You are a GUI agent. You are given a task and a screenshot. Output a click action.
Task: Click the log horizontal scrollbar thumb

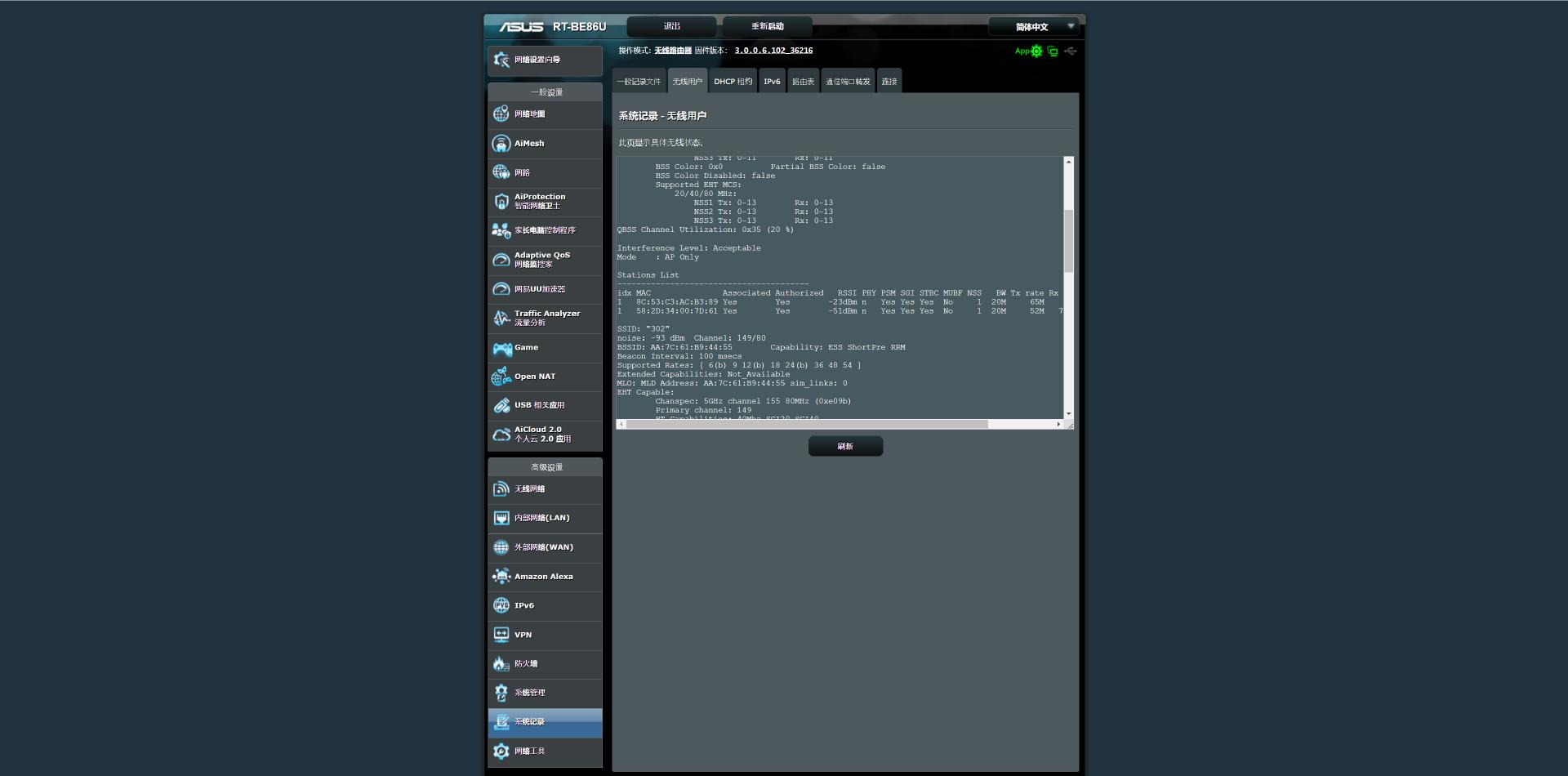[x=807, y=424]
